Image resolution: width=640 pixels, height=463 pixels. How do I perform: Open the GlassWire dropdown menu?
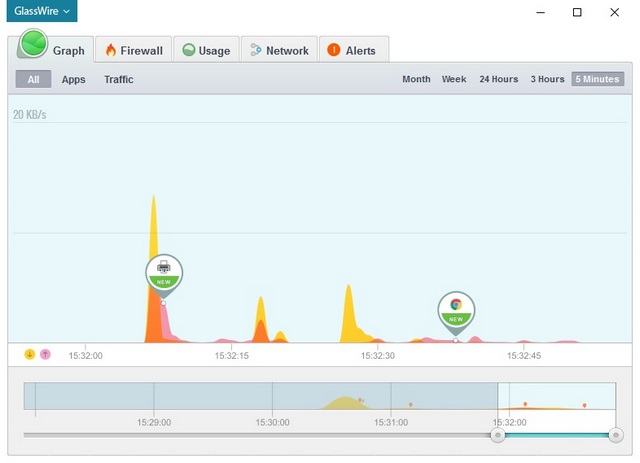(42, 11)
